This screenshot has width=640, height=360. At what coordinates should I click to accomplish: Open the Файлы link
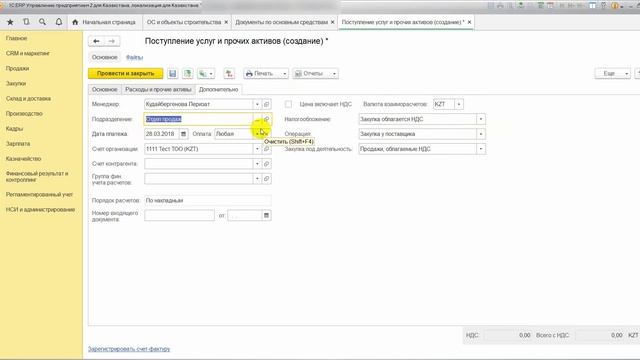(134, 58)
